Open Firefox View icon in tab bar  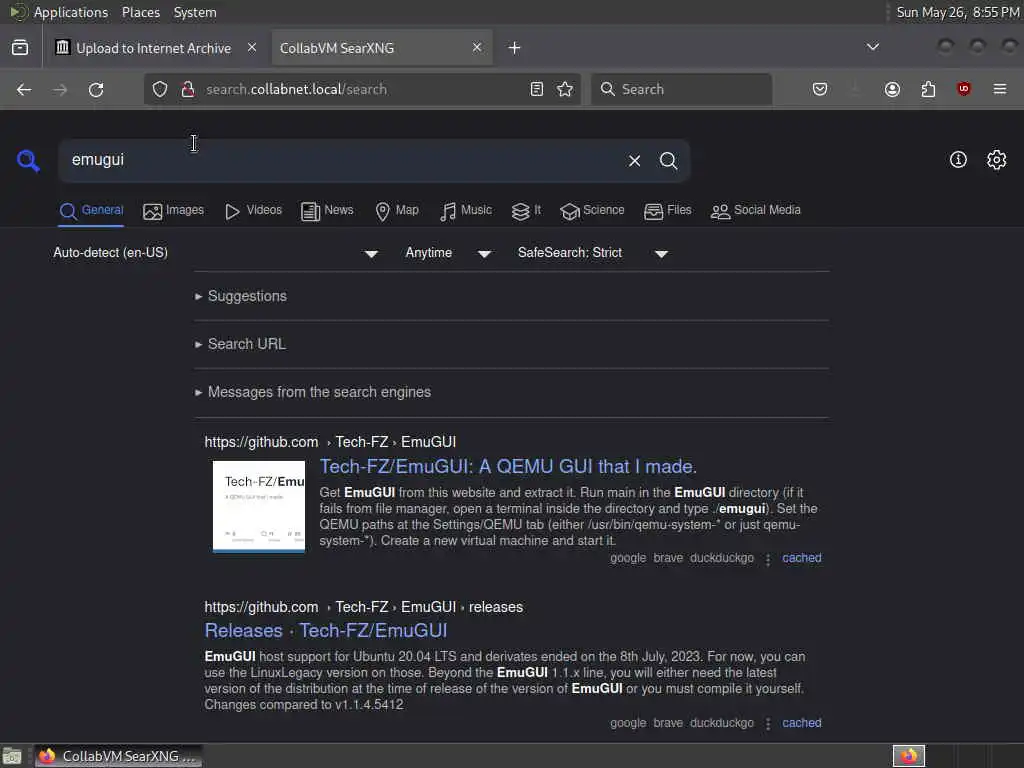click(20, 48)
